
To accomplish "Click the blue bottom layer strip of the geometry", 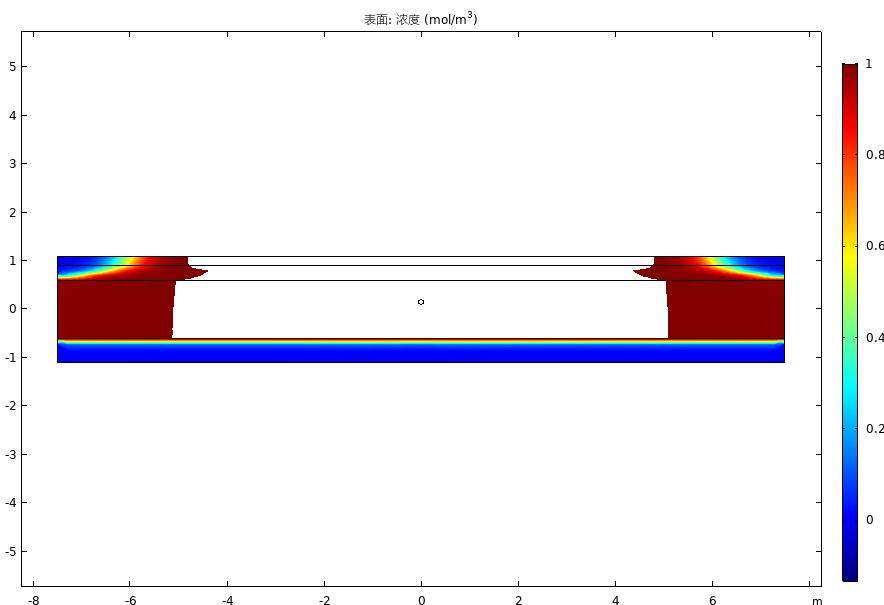I will pyautogui.click(x=420, y=353).
